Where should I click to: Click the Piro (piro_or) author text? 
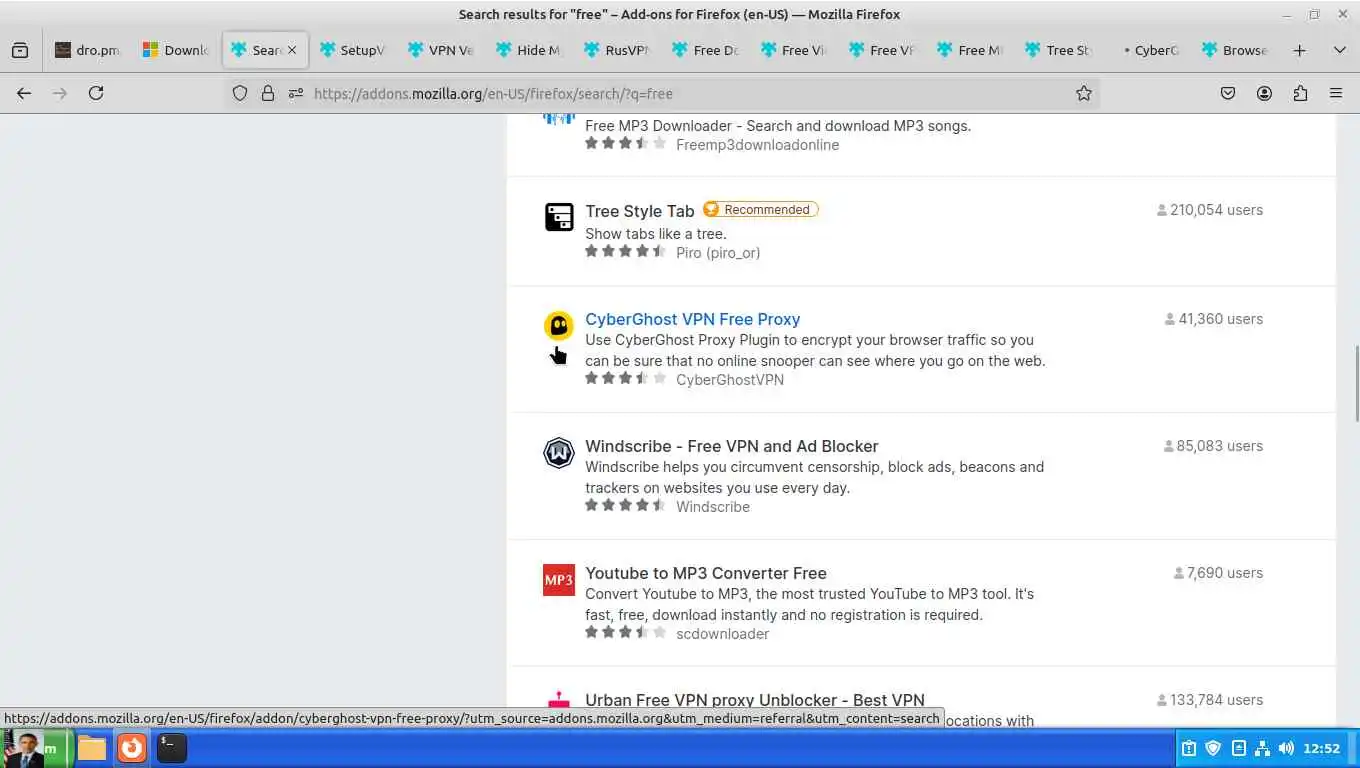[718, 253]
